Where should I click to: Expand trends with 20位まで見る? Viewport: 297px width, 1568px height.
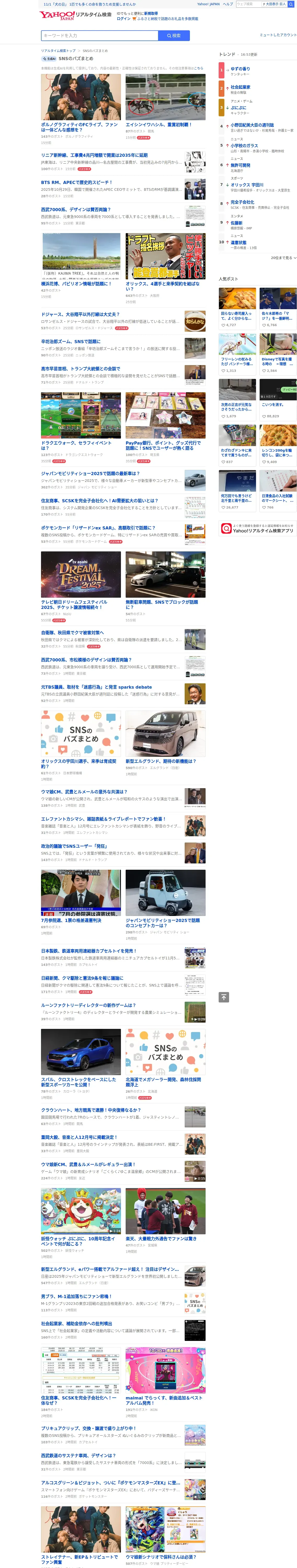(x=284, y=258)
